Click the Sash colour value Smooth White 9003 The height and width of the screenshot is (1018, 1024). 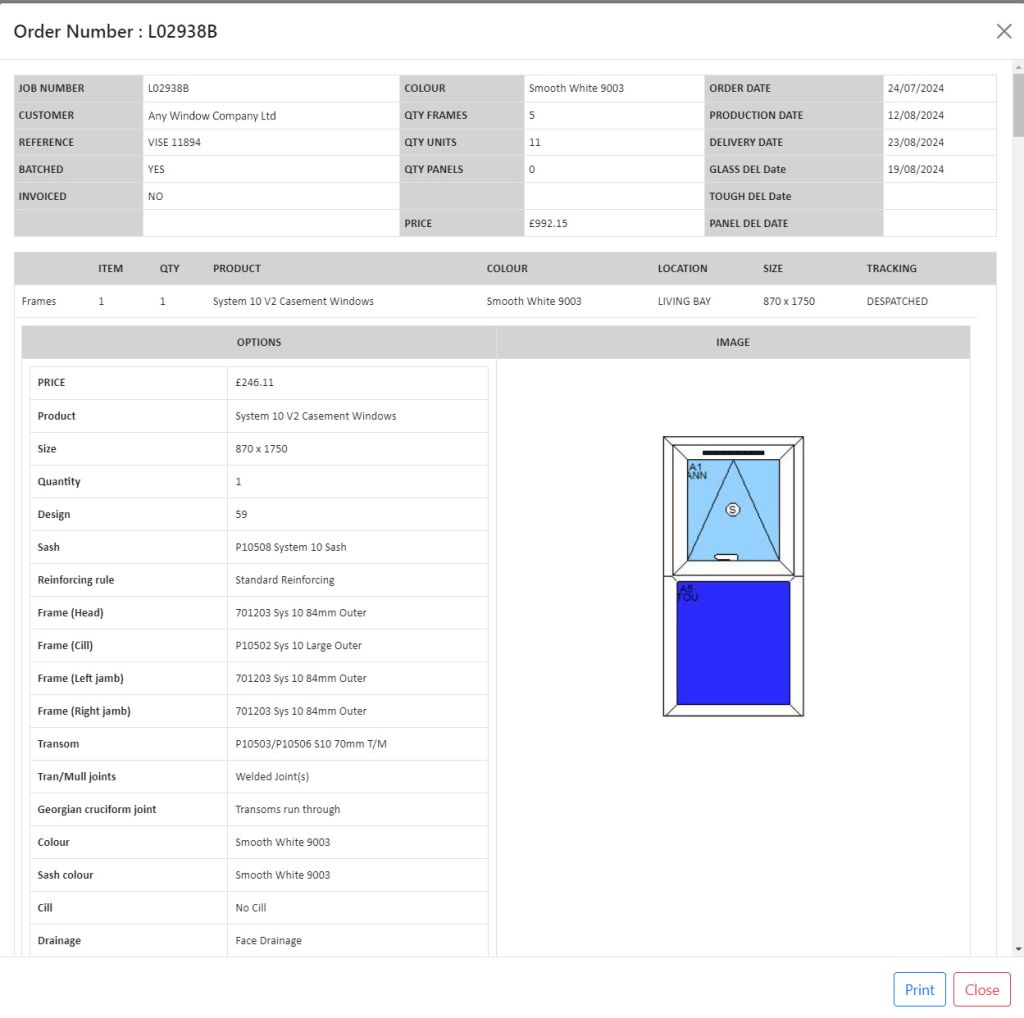[282, 875]
